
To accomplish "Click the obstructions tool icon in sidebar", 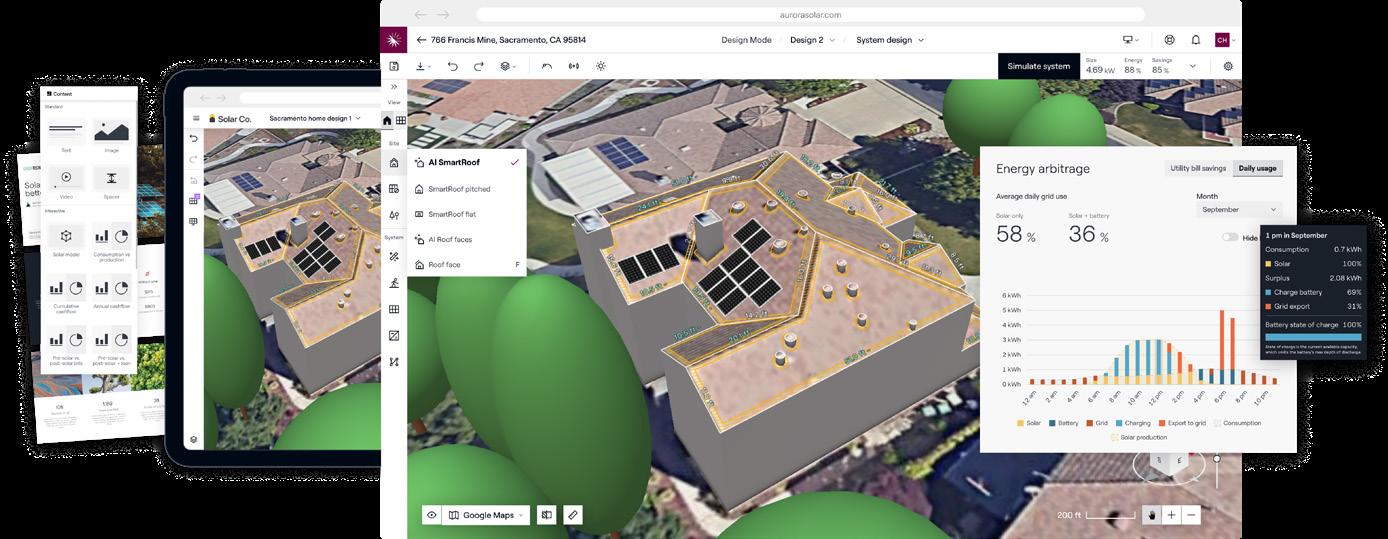I will (x=394, y=188).
